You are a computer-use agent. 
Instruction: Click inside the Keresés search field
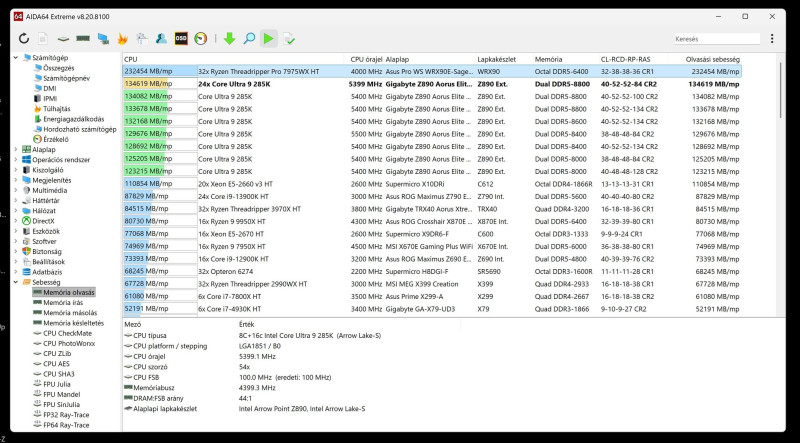click(716, 39)
